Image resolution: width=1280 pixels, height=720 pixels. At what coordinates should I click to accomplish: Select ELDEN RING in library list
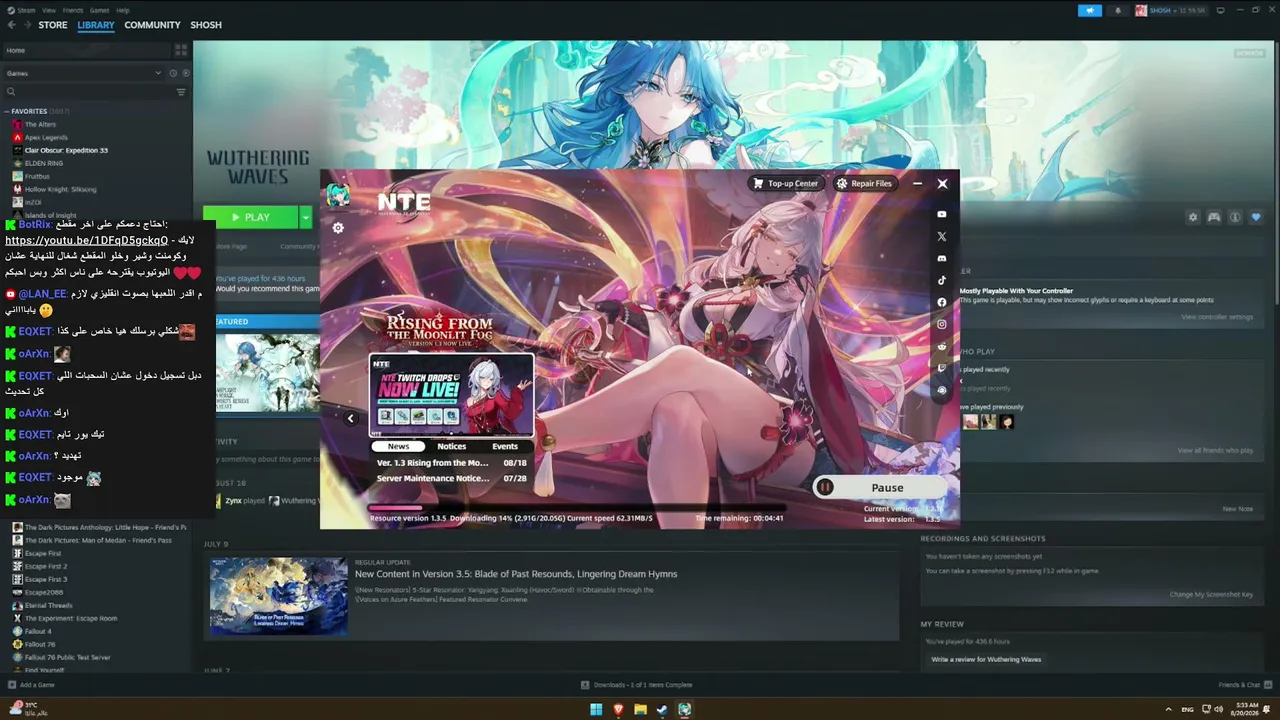pyautogui.click(x=43, y=163)
